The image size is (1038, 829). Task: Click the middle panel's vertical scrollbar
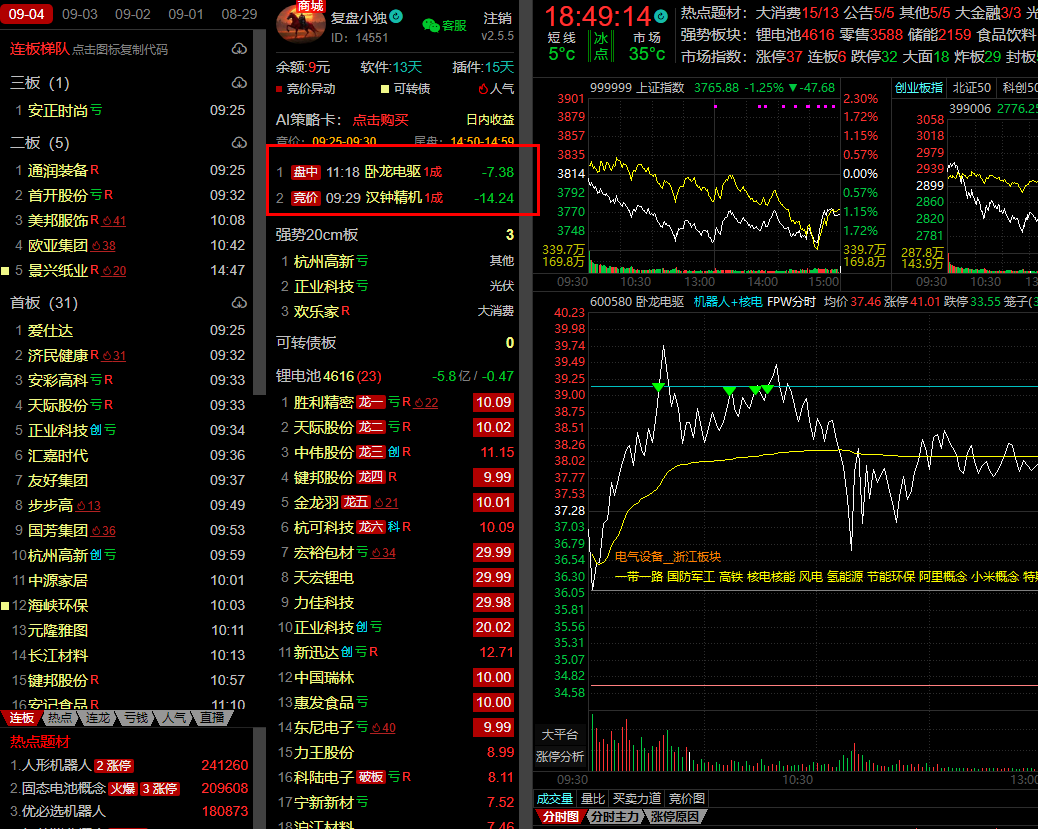coord(526,414)
